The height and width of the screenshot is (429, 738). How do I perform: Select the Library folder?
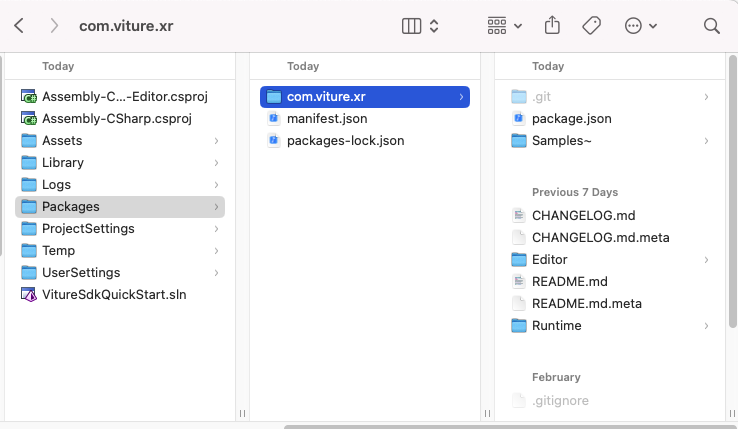62,162
